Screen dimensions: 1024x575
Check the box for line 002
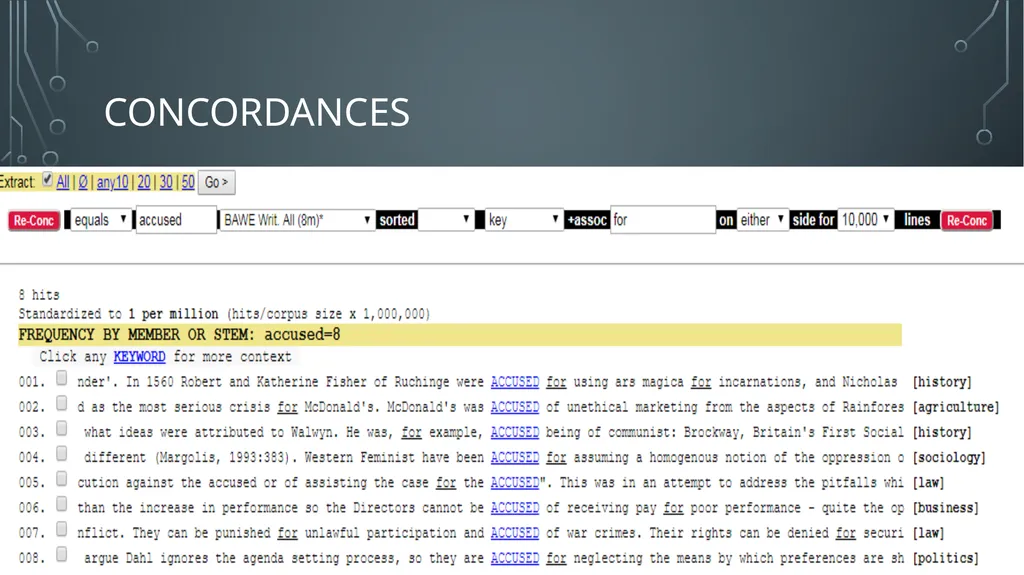coord(61,403)
